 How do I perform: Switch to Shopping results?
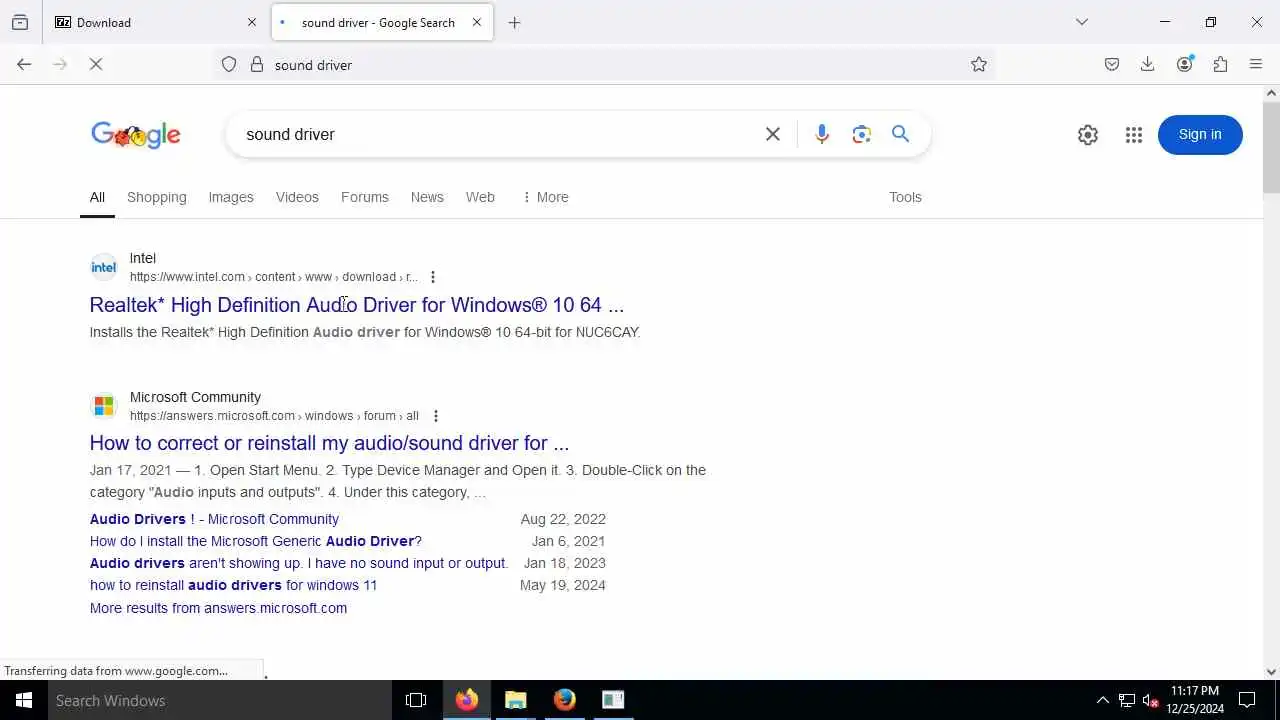click(x=157, y=197)
